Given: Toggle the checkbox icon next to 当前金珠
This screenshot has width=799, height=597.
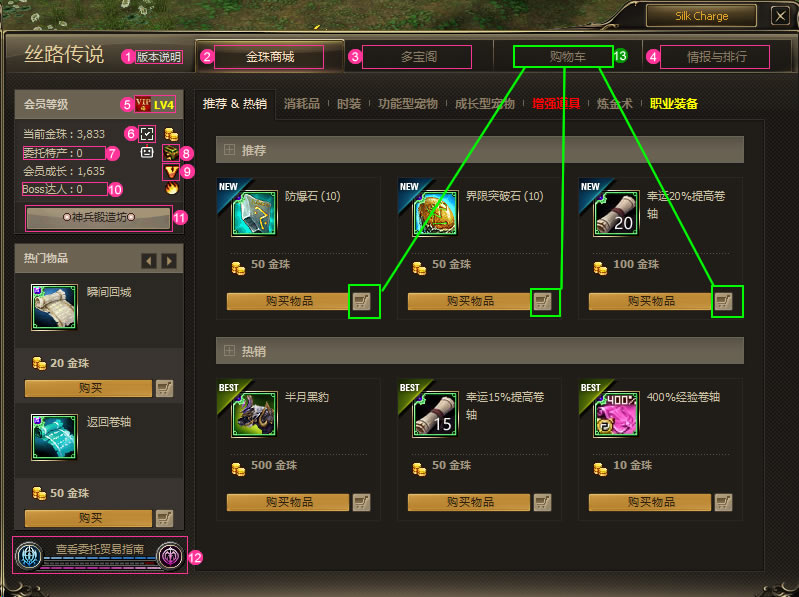Looking at the screenshot, I should 147,134.
